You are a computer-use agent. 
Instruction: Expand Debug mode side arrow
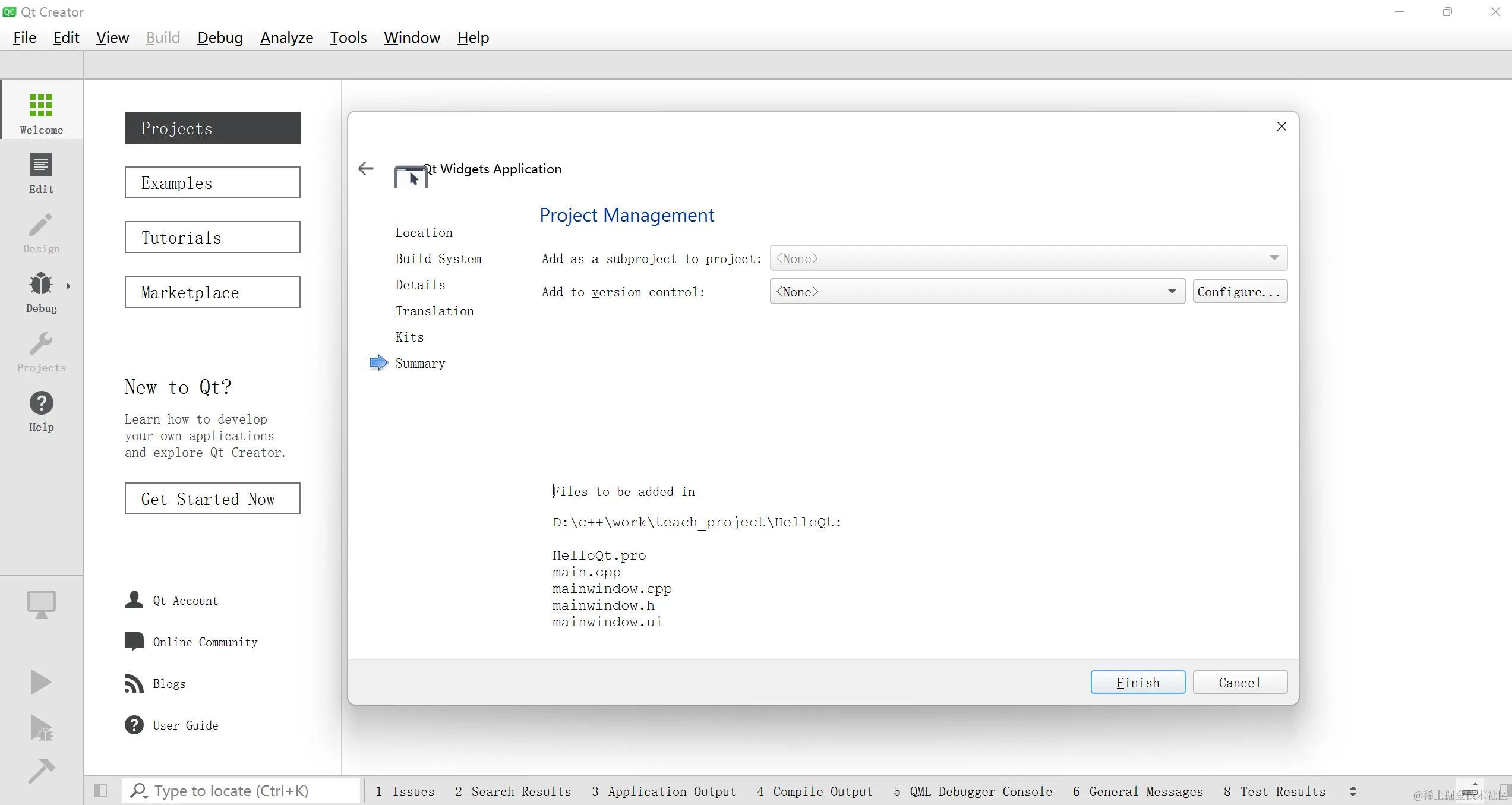69,286
